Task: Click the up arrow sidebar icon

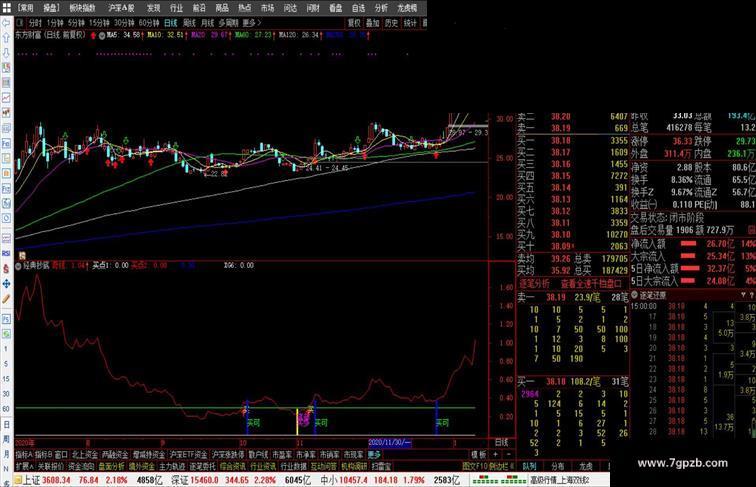Action: coord(6,38)
